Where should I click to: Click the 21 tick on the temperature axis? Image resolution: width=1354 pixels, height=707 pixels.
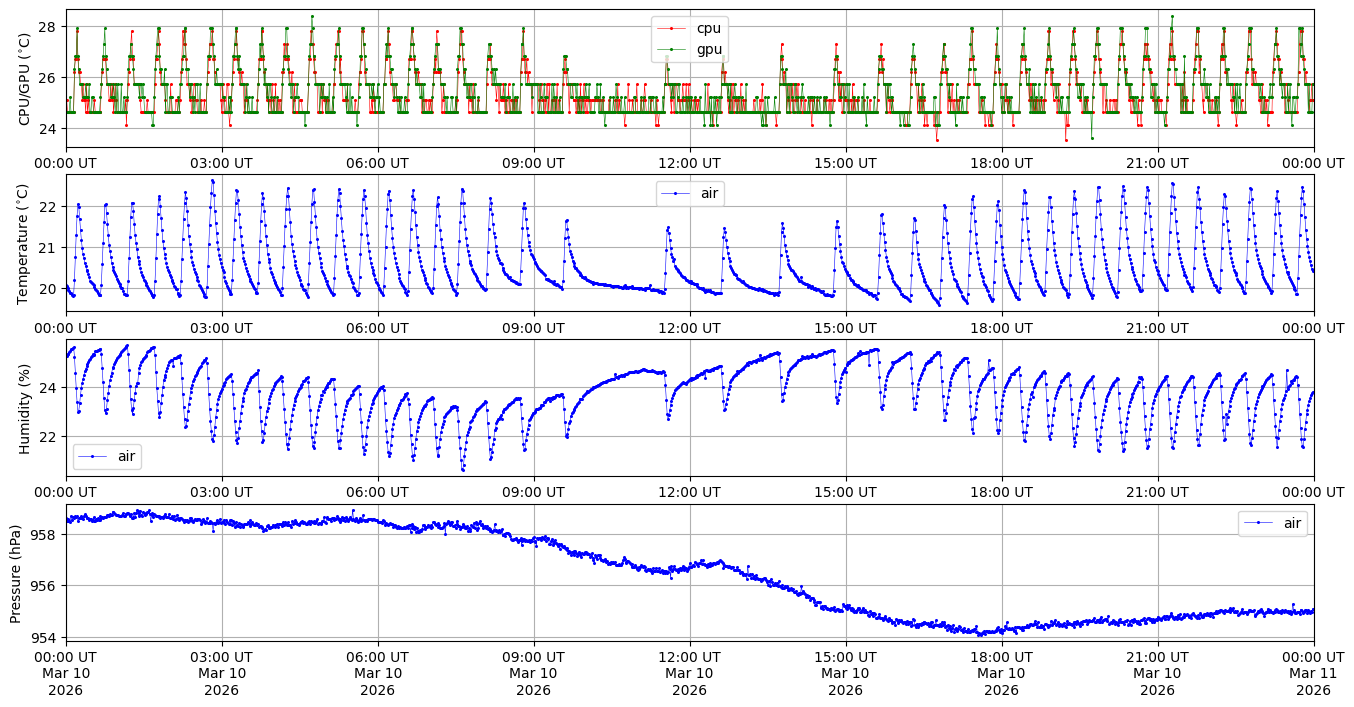click(x=50, y=248)
